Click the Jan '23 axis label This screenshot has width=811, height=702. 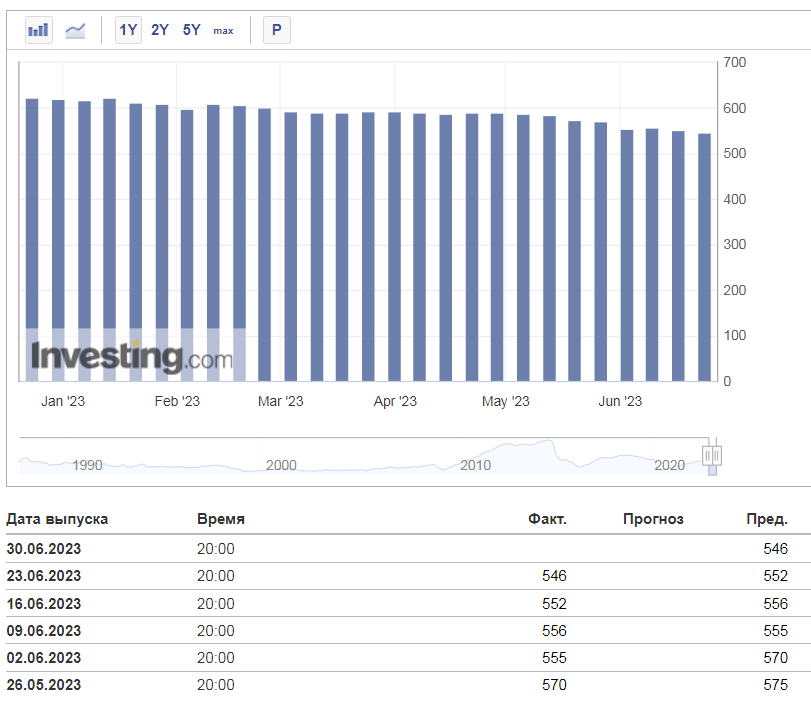click(x=63, y=401)
